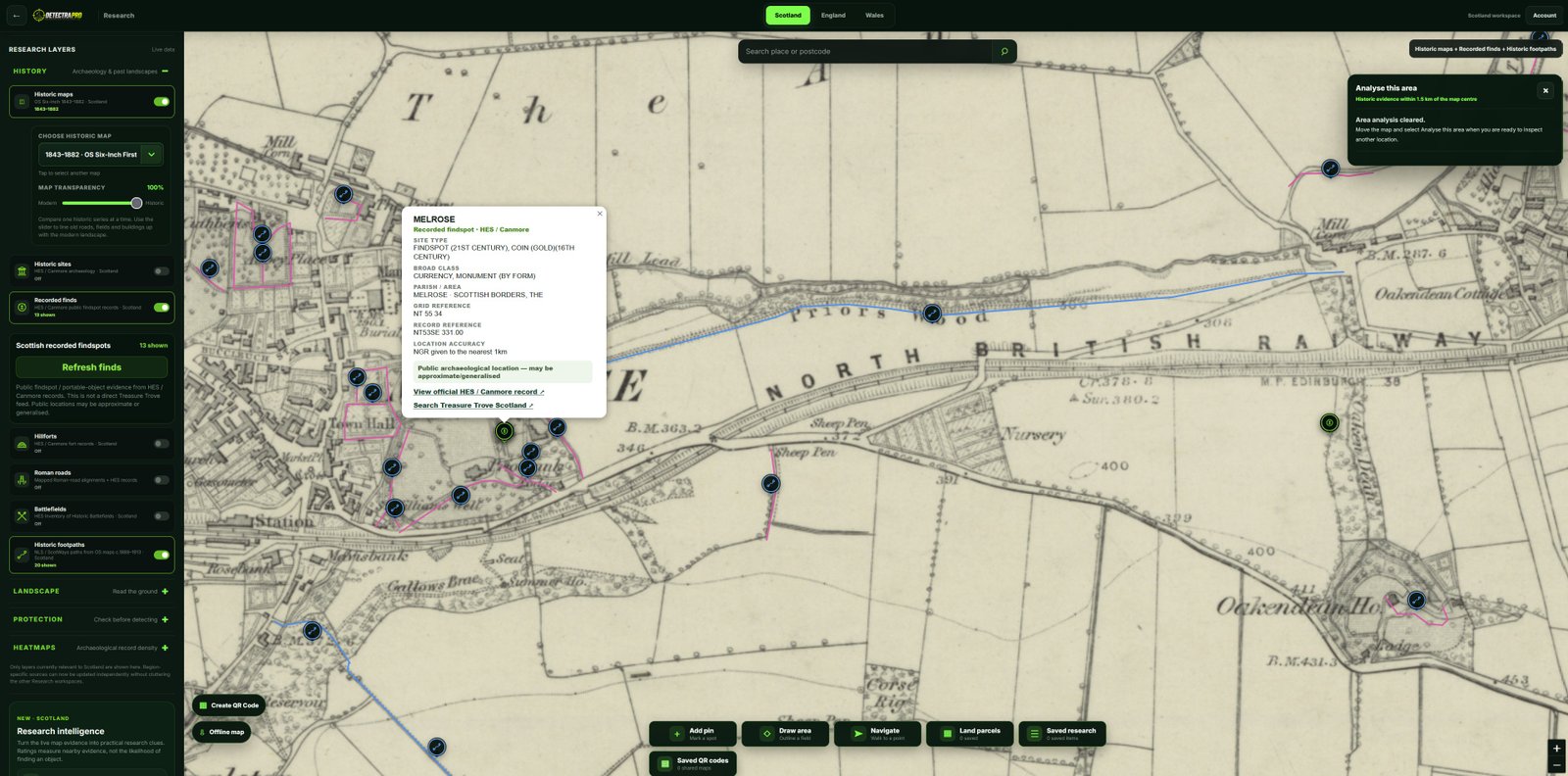Click the Battlefields crossed swords icon
This screenshot has width=1568, height=776.
tap(22, 515)
